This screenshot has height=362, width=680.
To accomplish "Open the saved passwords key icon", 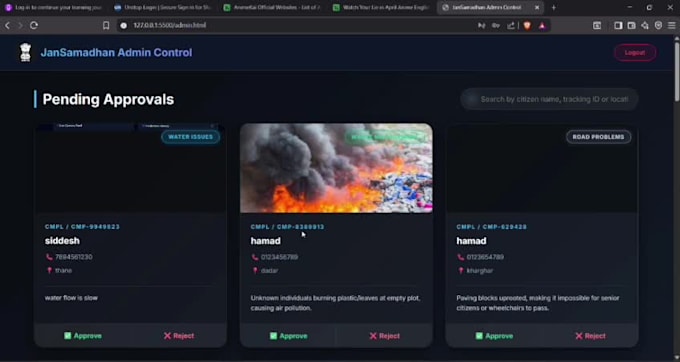I will (496, 26).
